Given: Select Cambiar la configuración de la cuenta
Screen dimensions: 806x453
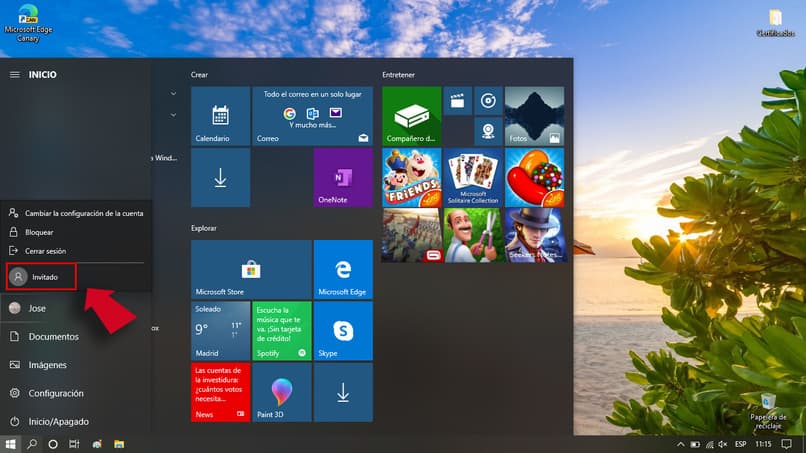Looking at the screenshot, I should tap(76, 213).
